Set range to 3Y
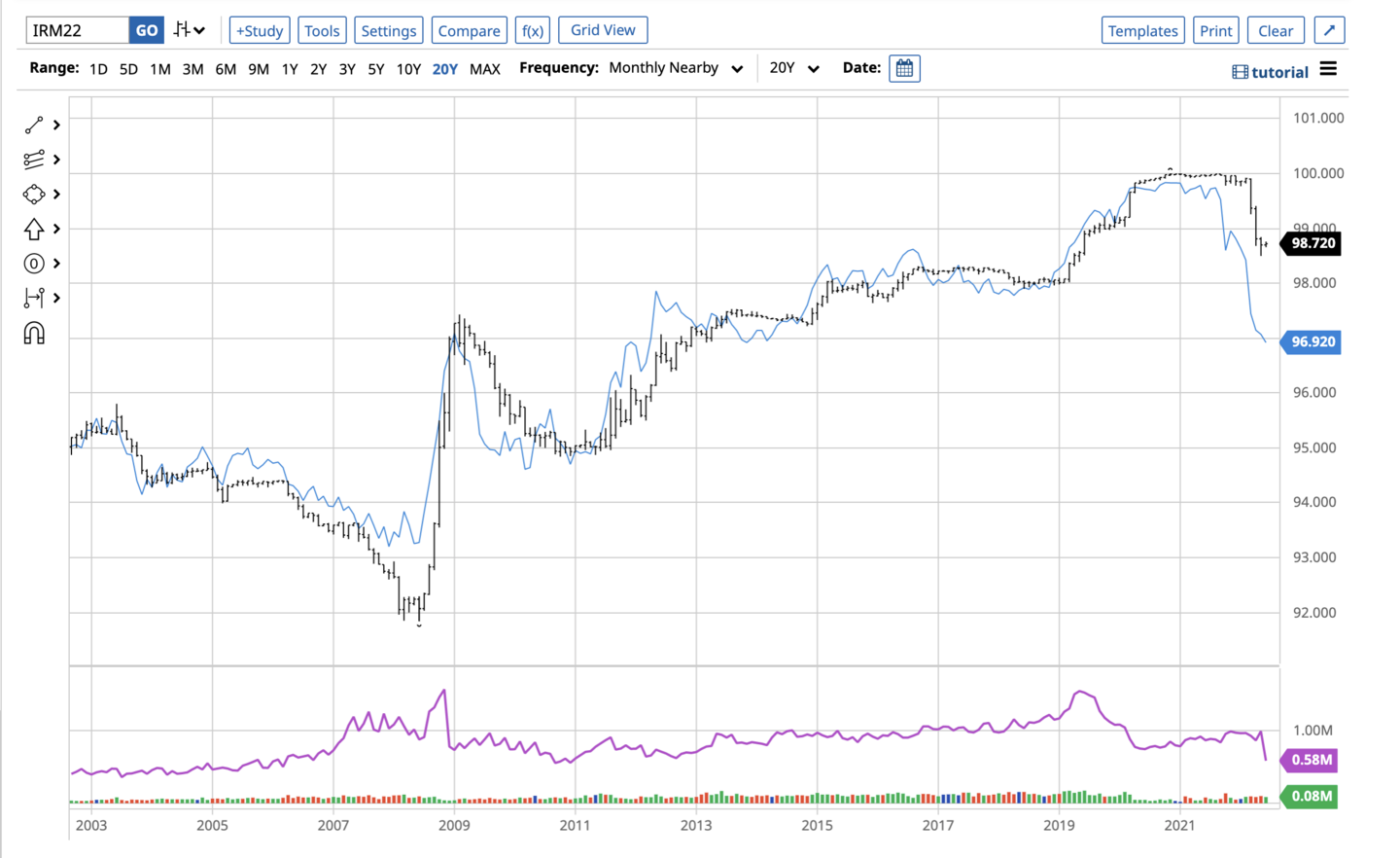Viewport: 1400px width, 858px height. pos(347,69)
